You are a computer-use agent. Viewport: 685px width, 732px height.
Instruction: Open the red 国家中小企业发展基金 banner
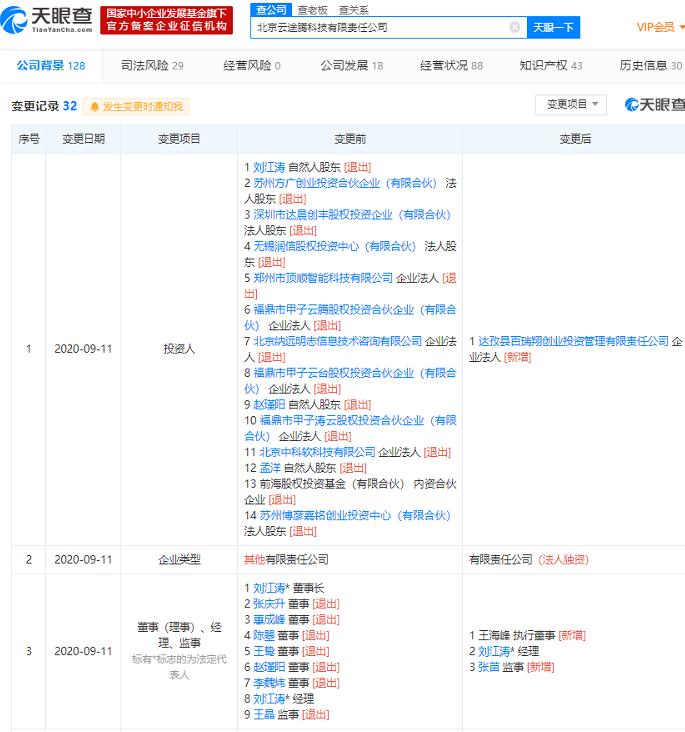point(166,20)
